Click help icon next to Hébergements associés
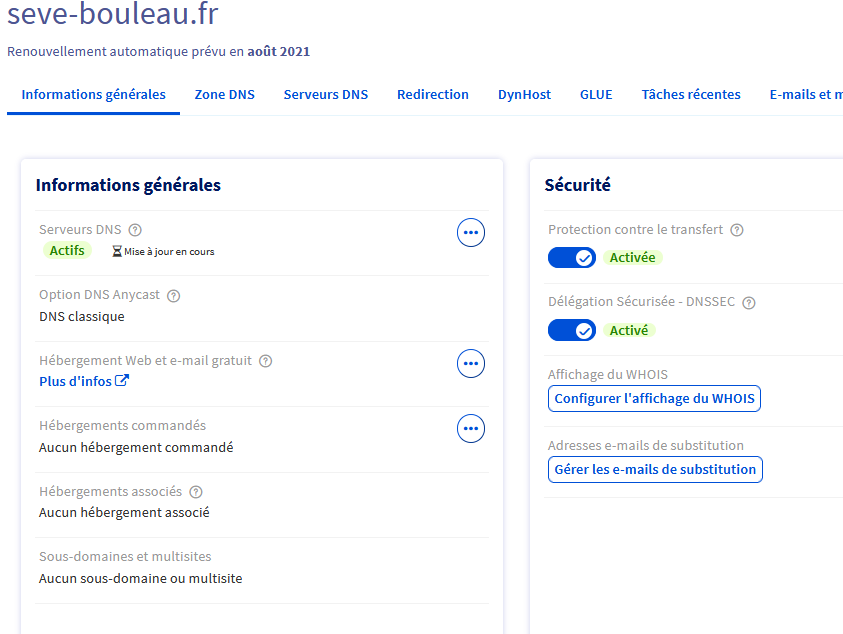The height and width of the screenshot is (634, 843). click(195, 492)
